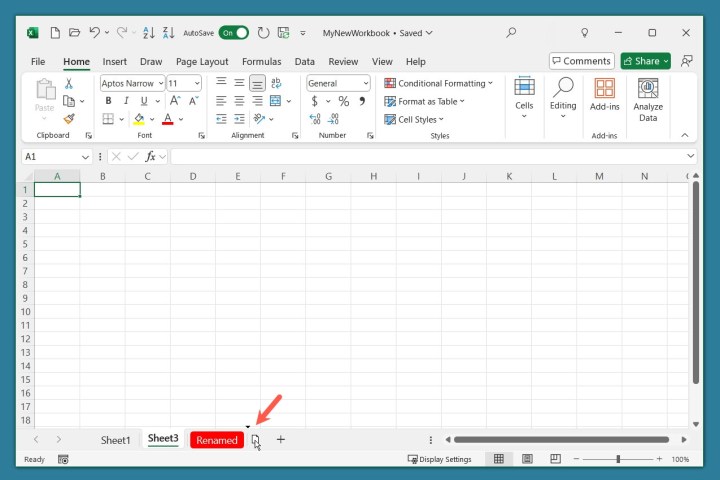Click the zoom slider in the status bar

point(618,459)
